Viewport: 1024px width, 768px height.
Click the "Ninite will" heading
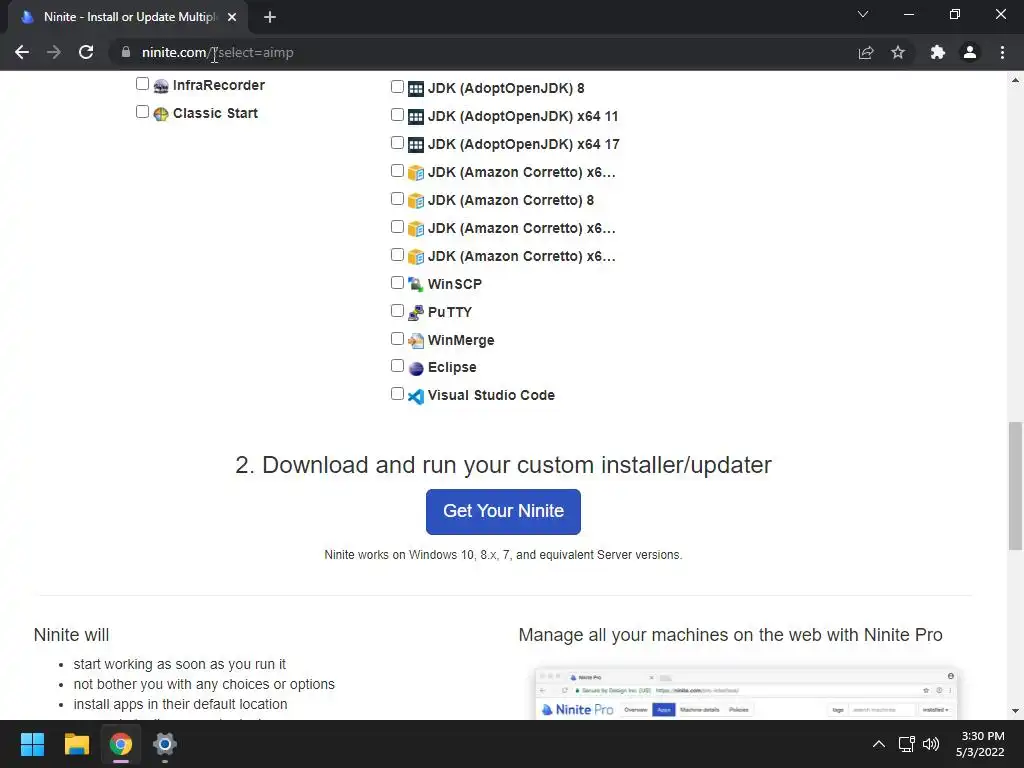click(71, 635)
